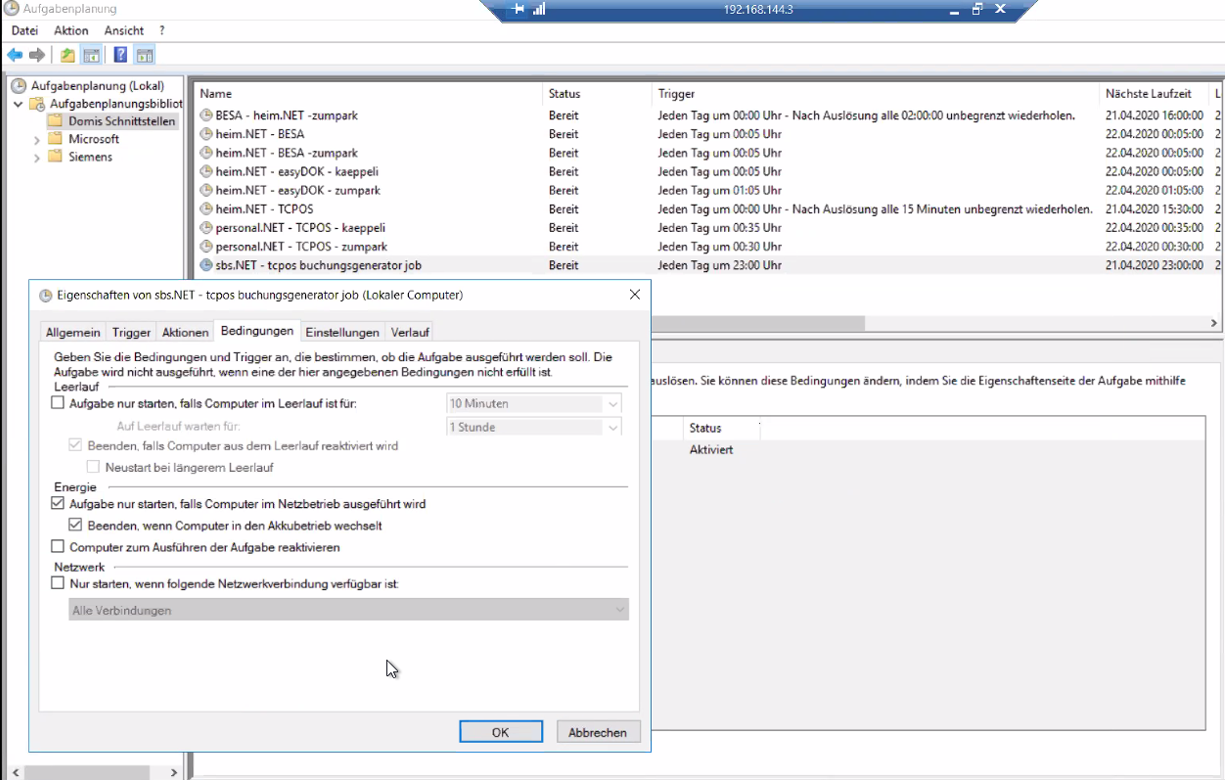Close the Eigenschaften dialog with X
The height and width of the screenshot is (780, 1225).
point(634,295)
